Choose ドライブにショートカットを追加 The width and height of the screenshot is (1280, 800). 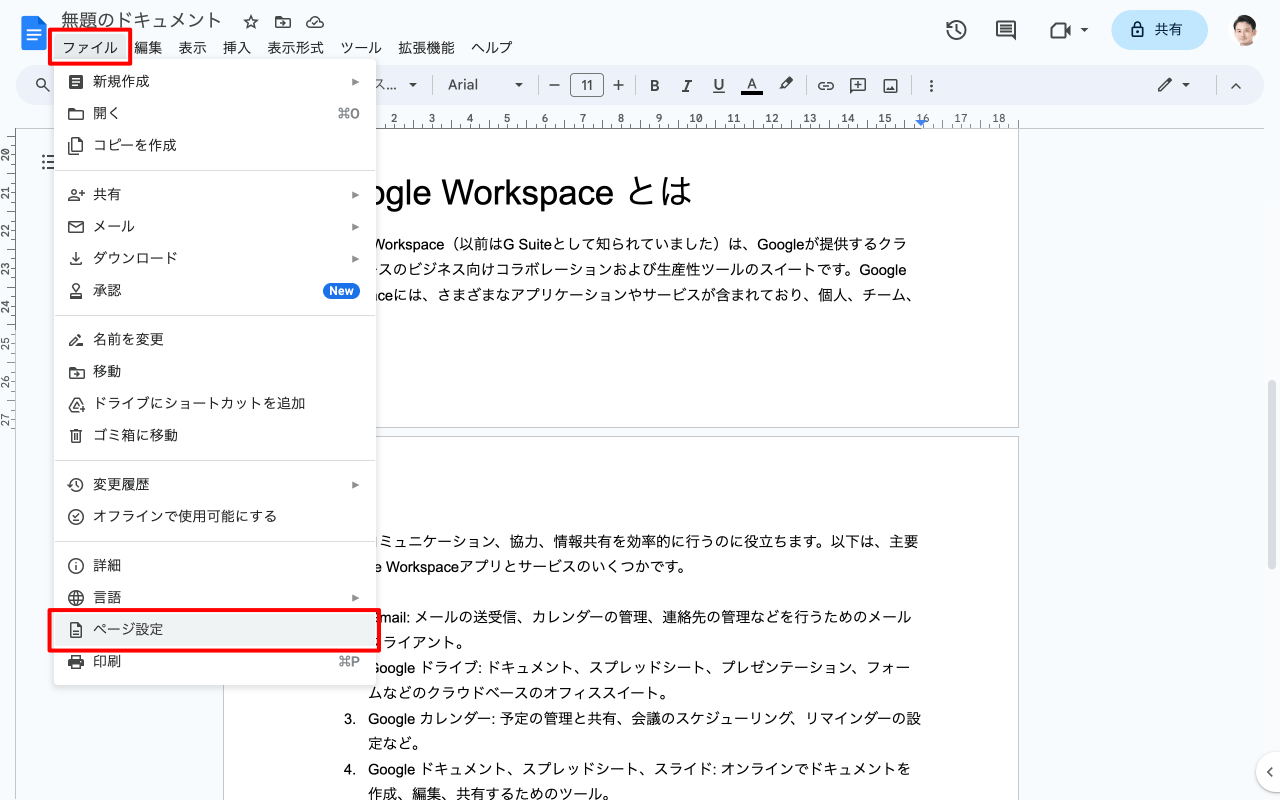click(215, 403)
